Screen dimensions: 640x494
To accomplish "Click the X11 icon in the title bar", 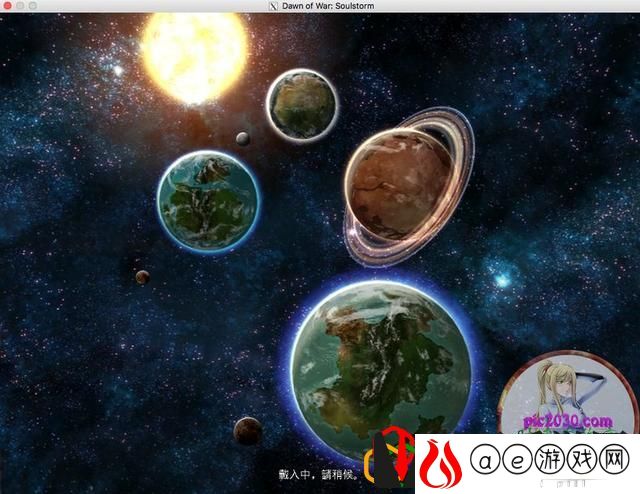I will 274,6.
